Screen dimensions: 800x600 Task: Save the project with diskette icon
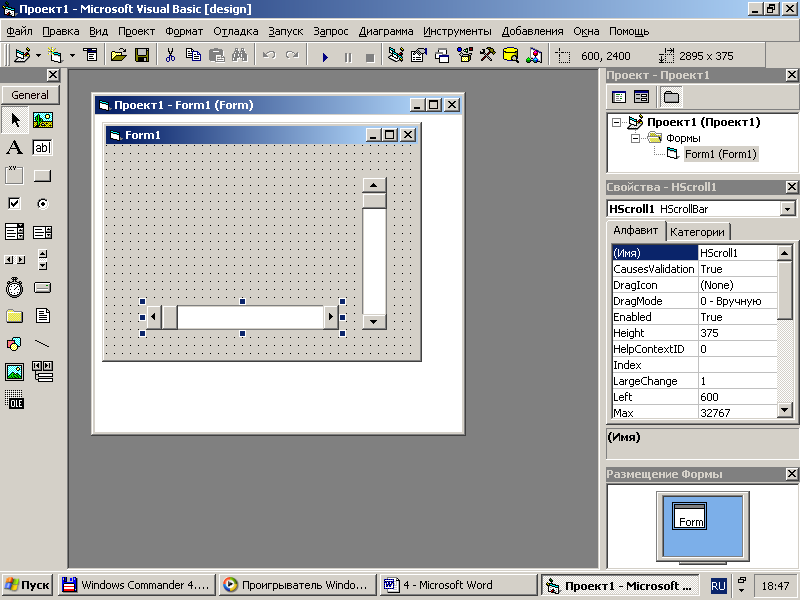point(142,55)
